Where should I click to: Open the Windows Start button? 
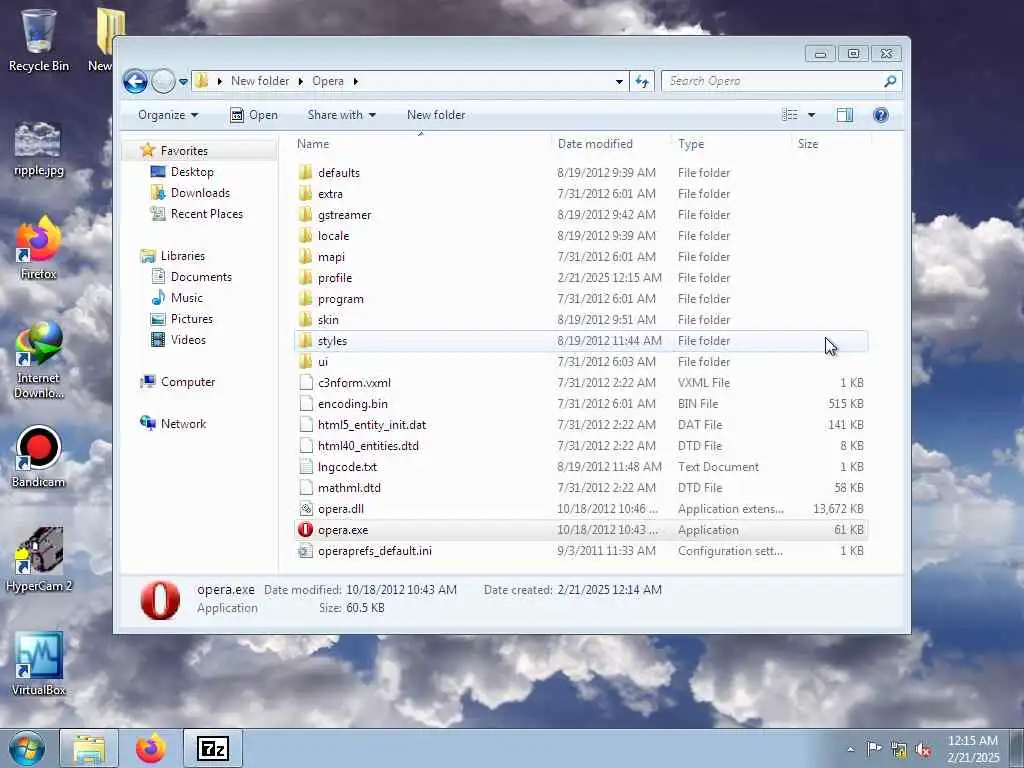(x=27, y=748)
